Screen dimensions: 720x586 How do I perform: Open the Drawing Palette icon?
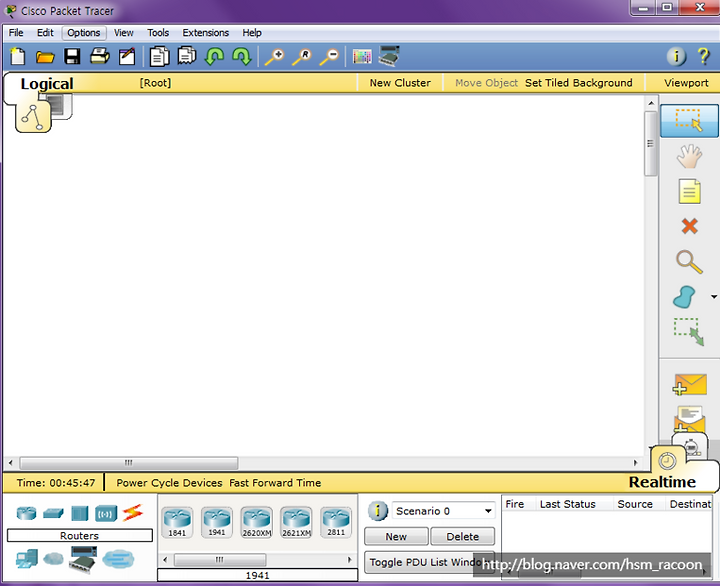click(x=362, y=57)
